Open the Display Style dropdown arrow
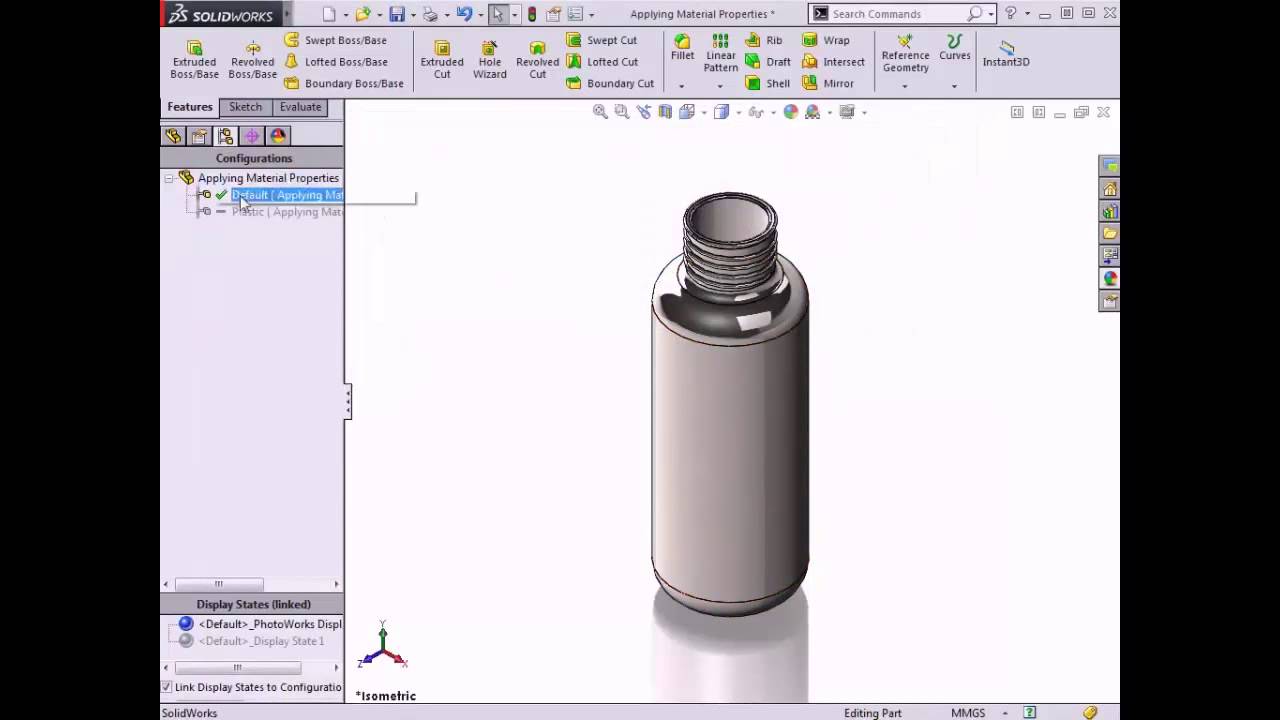1280x720 pixels. point(737,111)
